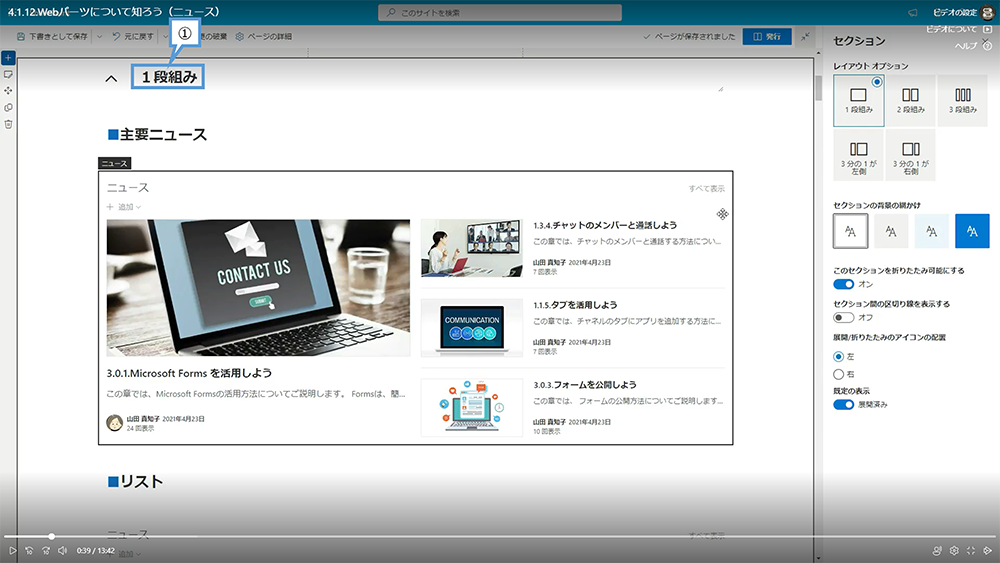This screenshot has width=1000, height=563.
Task: Open チャットのメンバーと通話しよう article
Action: [x=605, y=226]
